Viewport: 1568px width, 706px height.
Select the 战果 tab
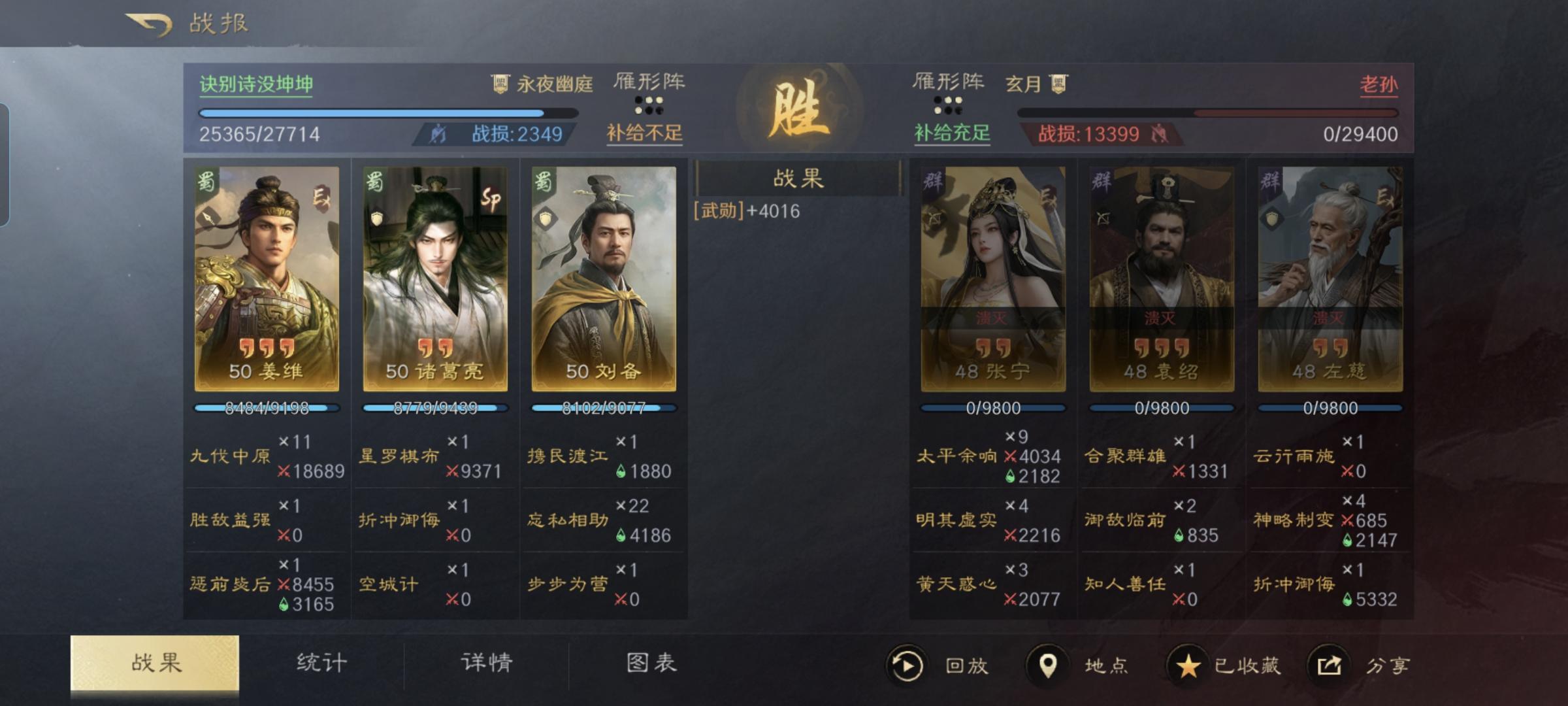click(155, 663)
